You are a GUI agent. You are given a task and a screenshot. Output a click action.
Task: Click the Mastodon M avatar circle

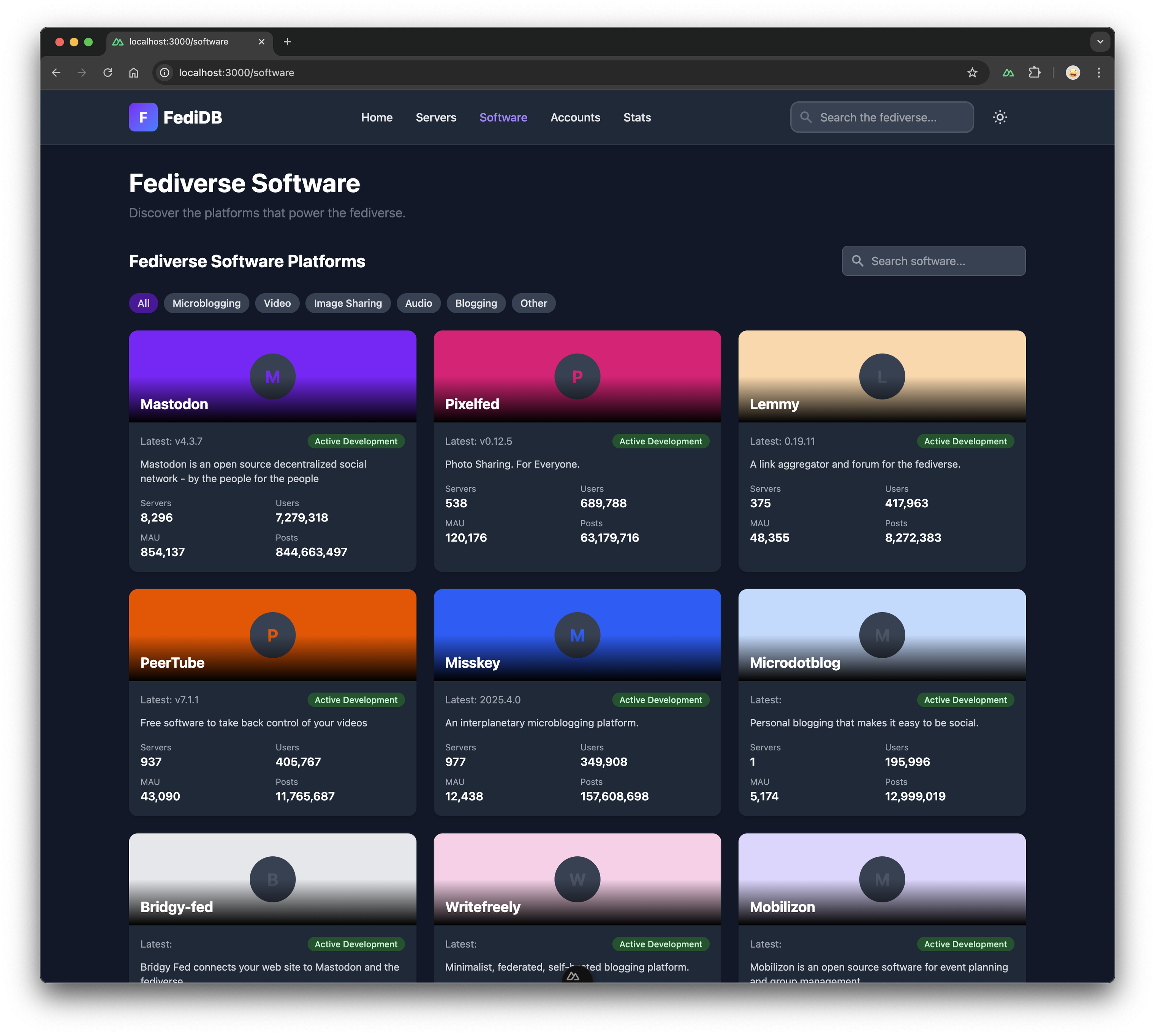pyautogui.click(x=272, y=376)
